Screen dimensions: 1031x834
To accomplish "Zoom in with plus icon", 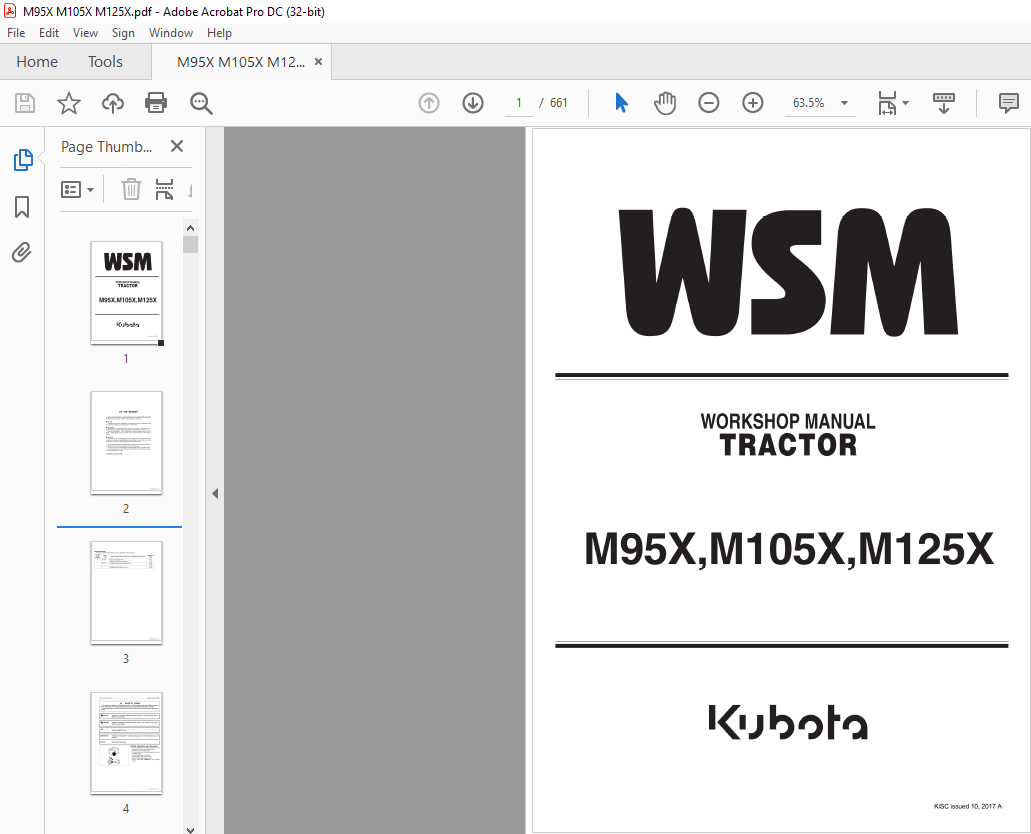I will coord(752,103).
